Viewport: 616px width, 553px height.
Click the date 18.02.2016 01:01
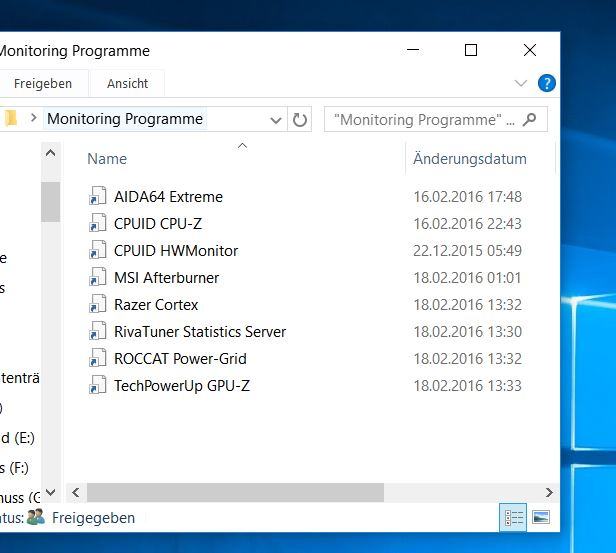click(x=468, y=278)
